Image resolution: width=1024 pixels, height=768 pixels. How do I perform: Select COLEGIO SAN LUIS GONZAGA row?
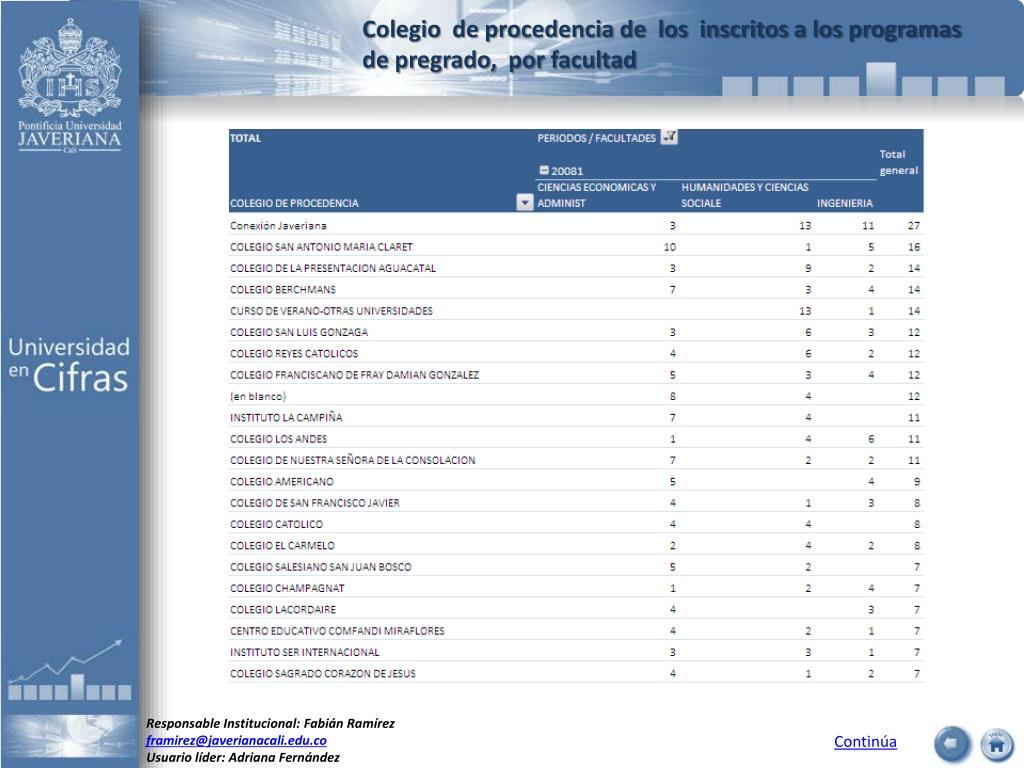point(576,332)
